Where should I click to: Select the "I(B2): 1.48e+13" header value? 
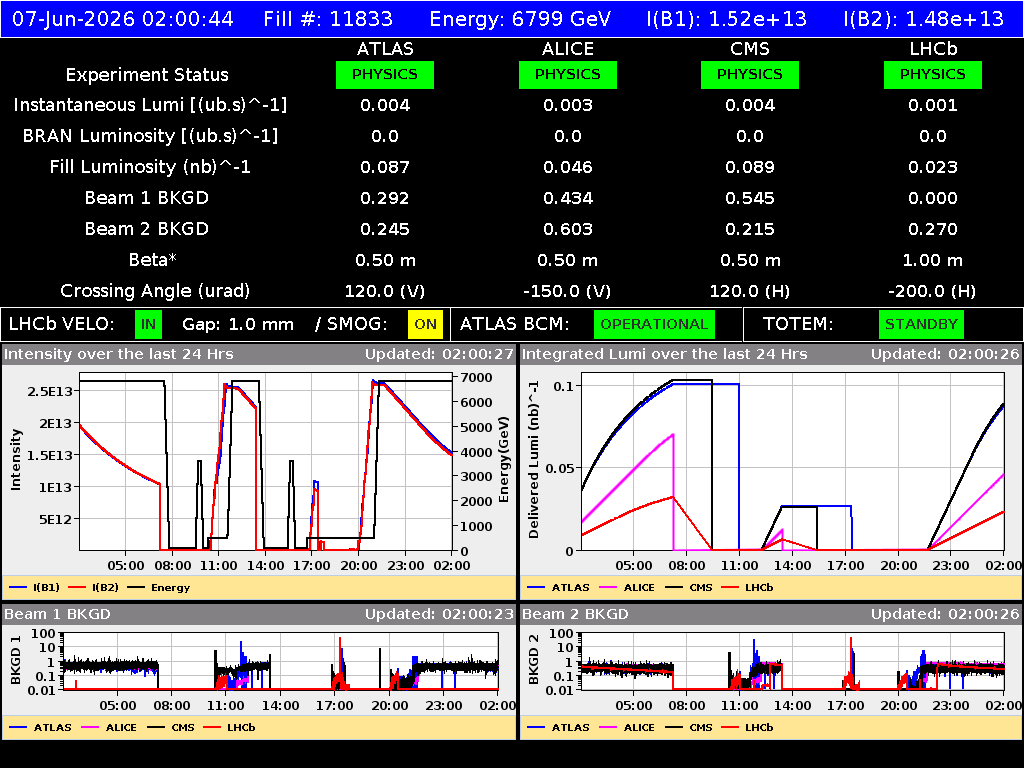(x=924, y=19)
